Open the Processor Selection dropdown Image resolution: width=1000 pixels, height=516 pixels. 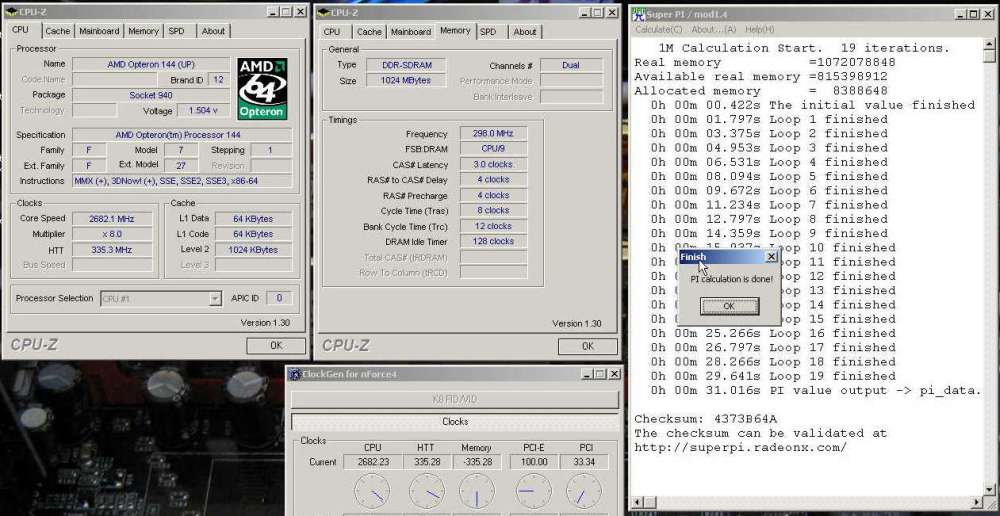point(215,299)
